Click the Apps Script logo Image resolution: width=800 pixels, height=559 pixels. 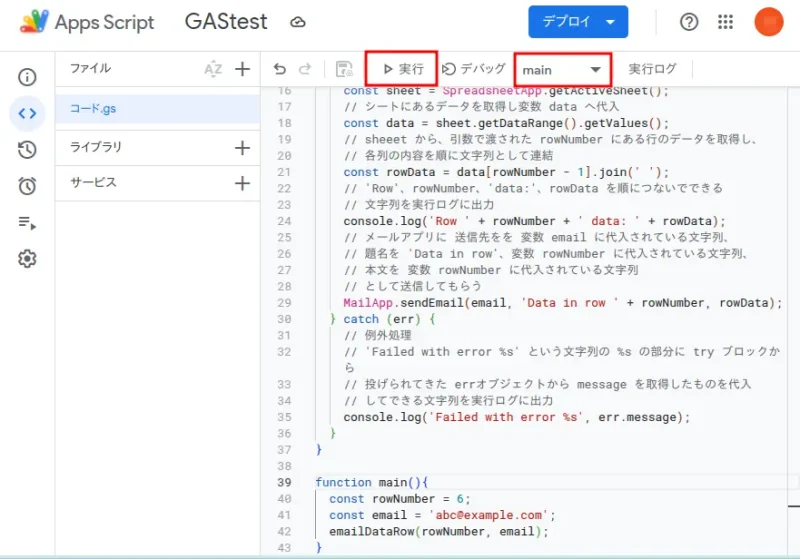tap(34, 22)
